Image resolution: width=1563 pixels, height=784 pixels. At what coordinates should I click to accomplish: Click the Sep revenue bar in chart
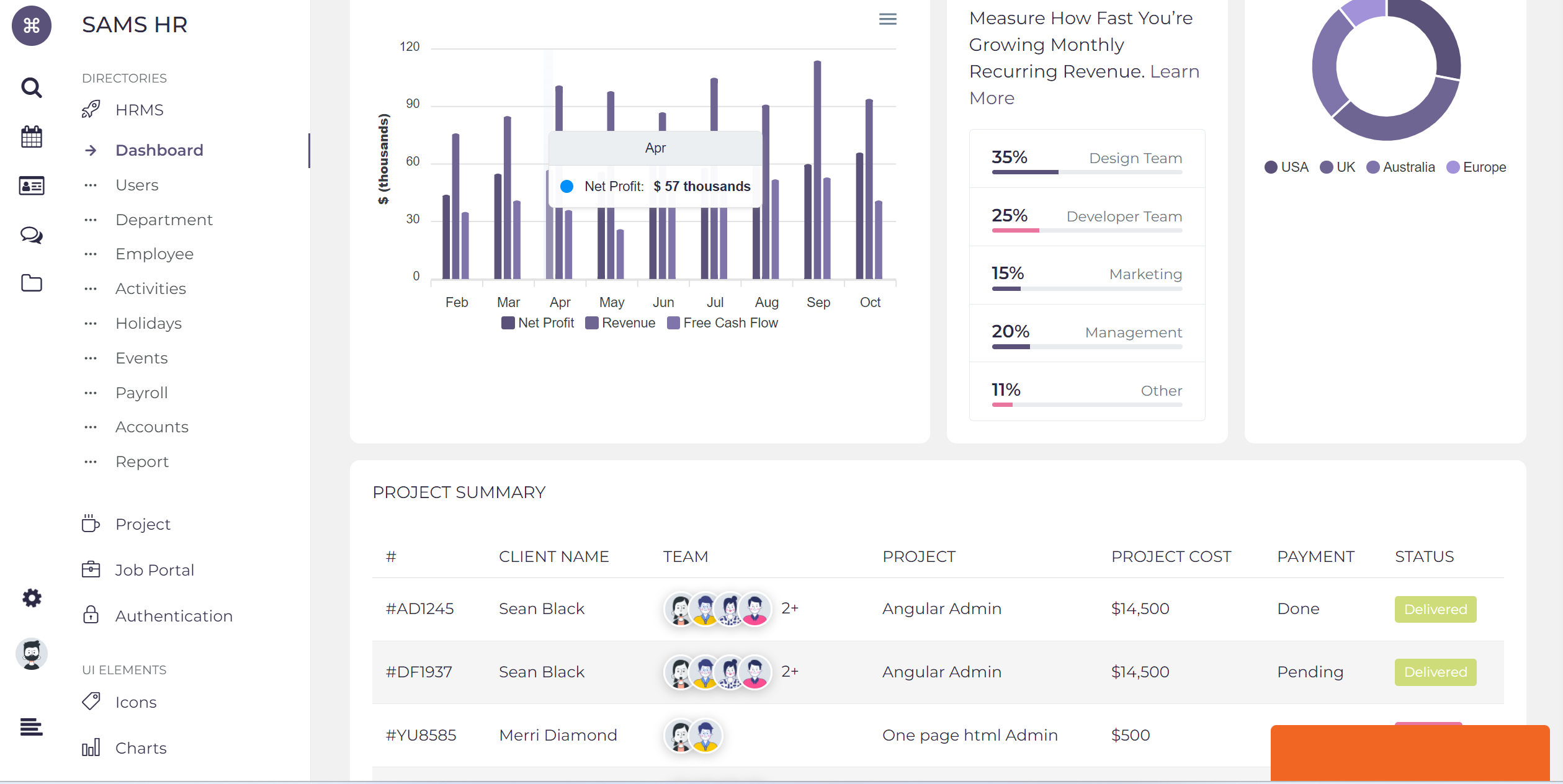tap(817, 170)
